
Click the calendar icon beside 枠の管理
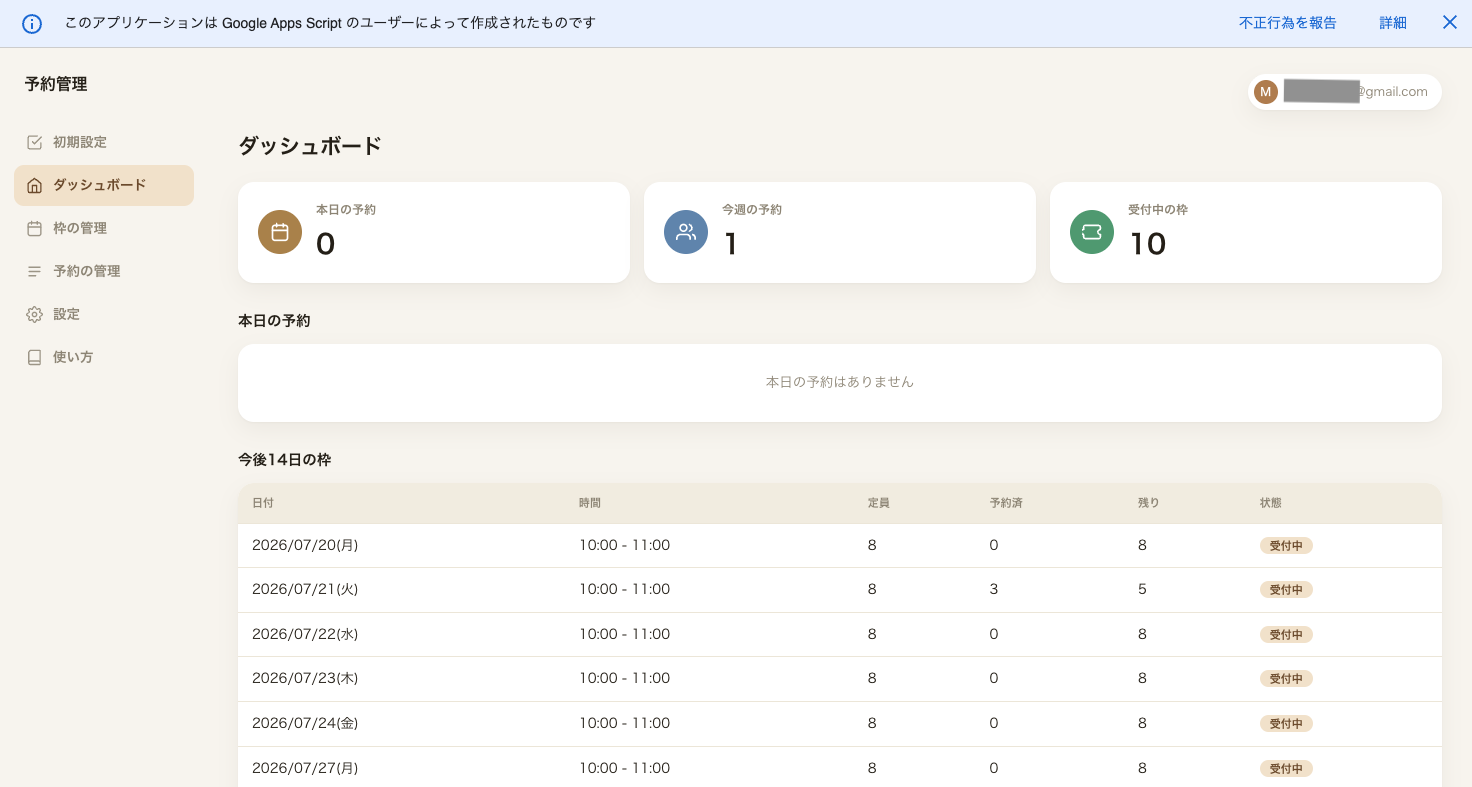tap(34, 228)
